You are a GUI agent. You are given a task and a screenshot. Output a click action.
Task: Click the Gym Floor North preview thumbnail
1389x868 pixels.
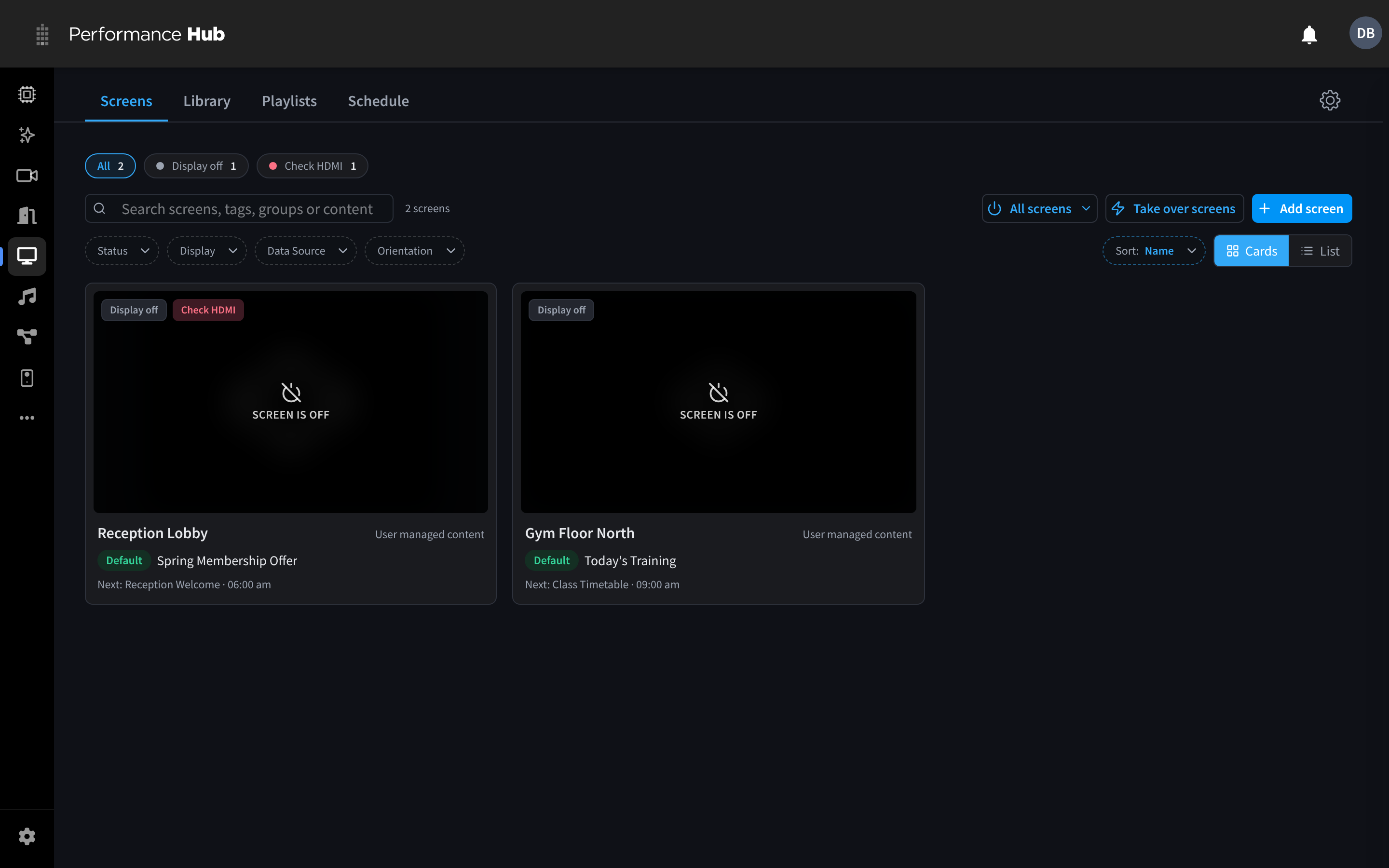click(x=718, y=402)
